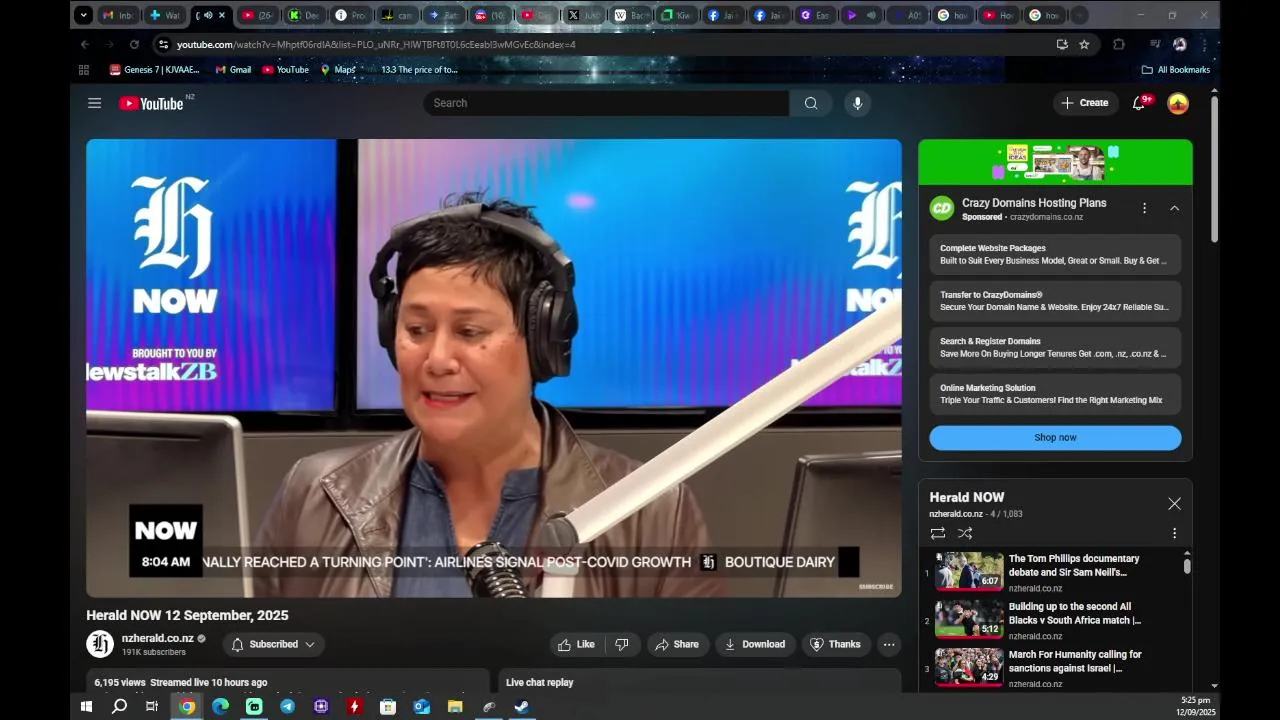The height and width of the screenshot is (720, 1280).
Task: Download the video
Action: 755,644
